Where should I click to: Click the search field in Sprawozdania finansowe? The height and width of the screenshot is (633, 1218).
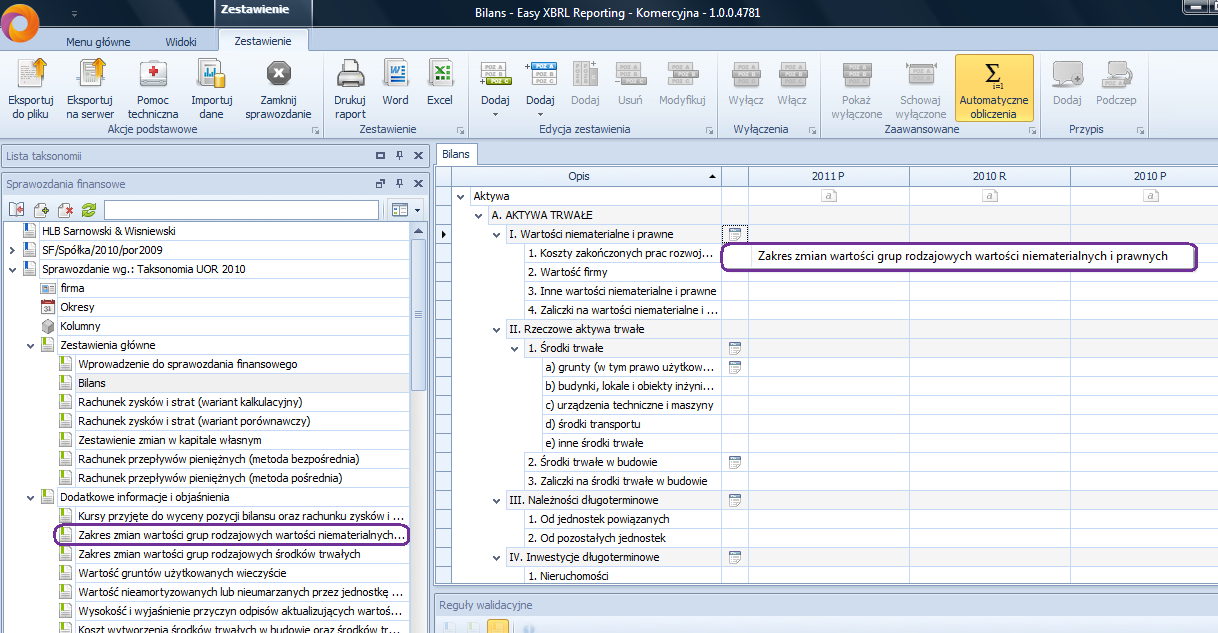click(x=242, y=210)
